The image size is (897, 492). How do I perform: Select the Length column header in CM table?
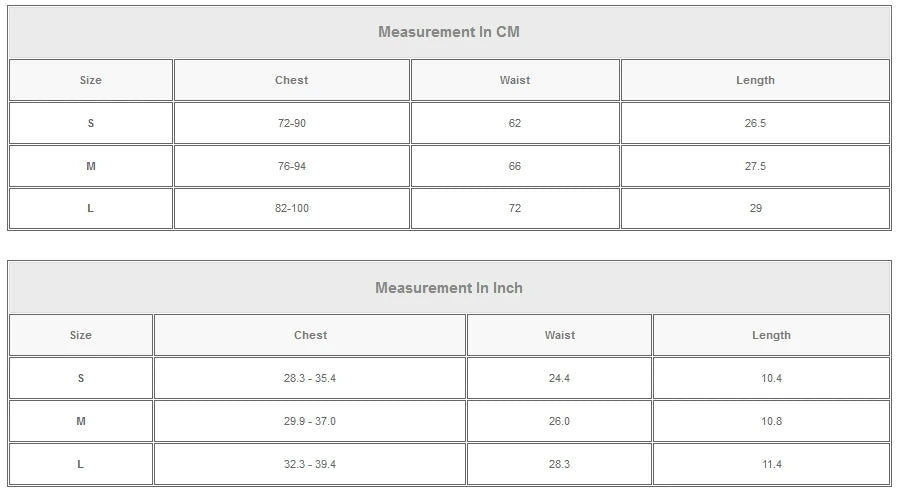(x=755, y=80)
